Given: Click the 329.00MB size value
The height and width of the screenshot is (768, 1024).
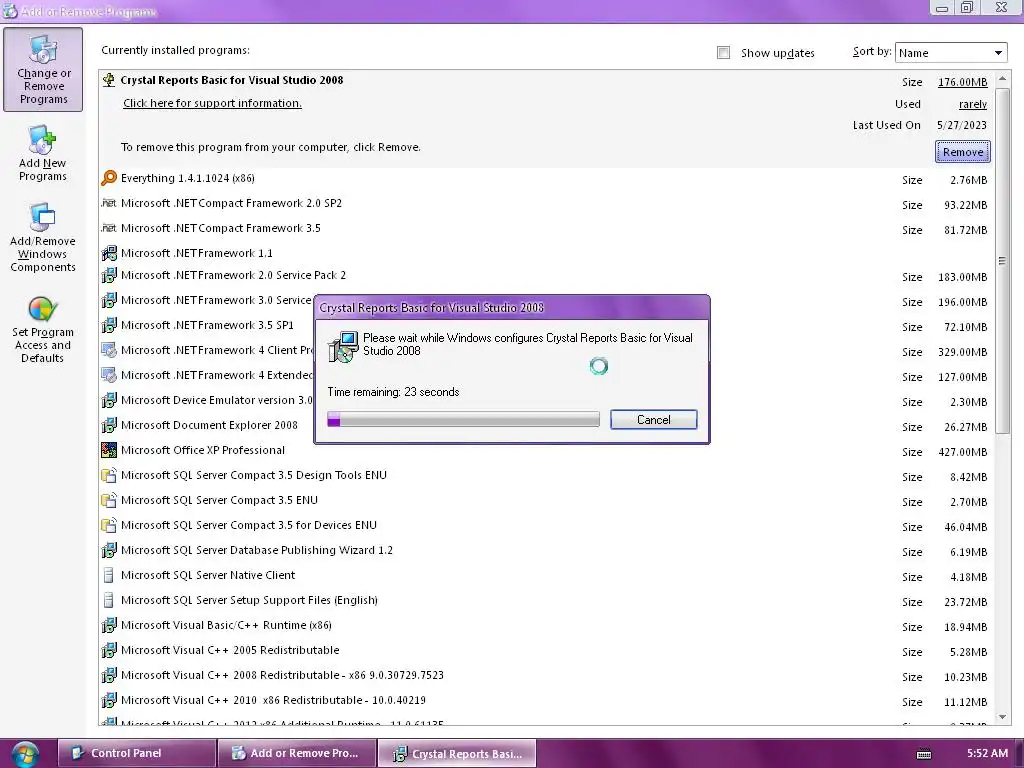Looking at the screenshot, I should (963, 352).
